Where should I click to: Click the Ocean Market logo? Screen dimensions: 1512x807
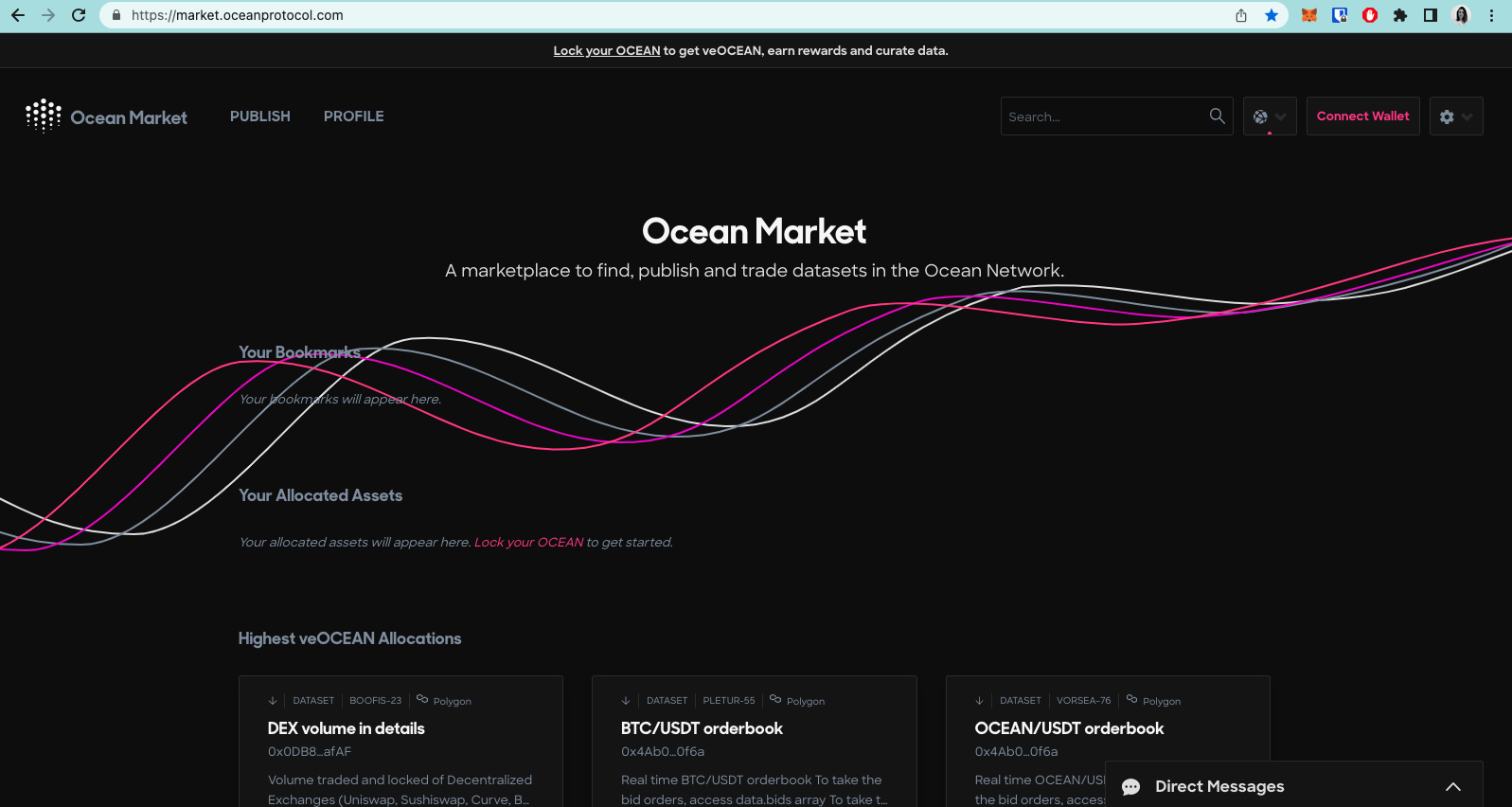point(106,117)
